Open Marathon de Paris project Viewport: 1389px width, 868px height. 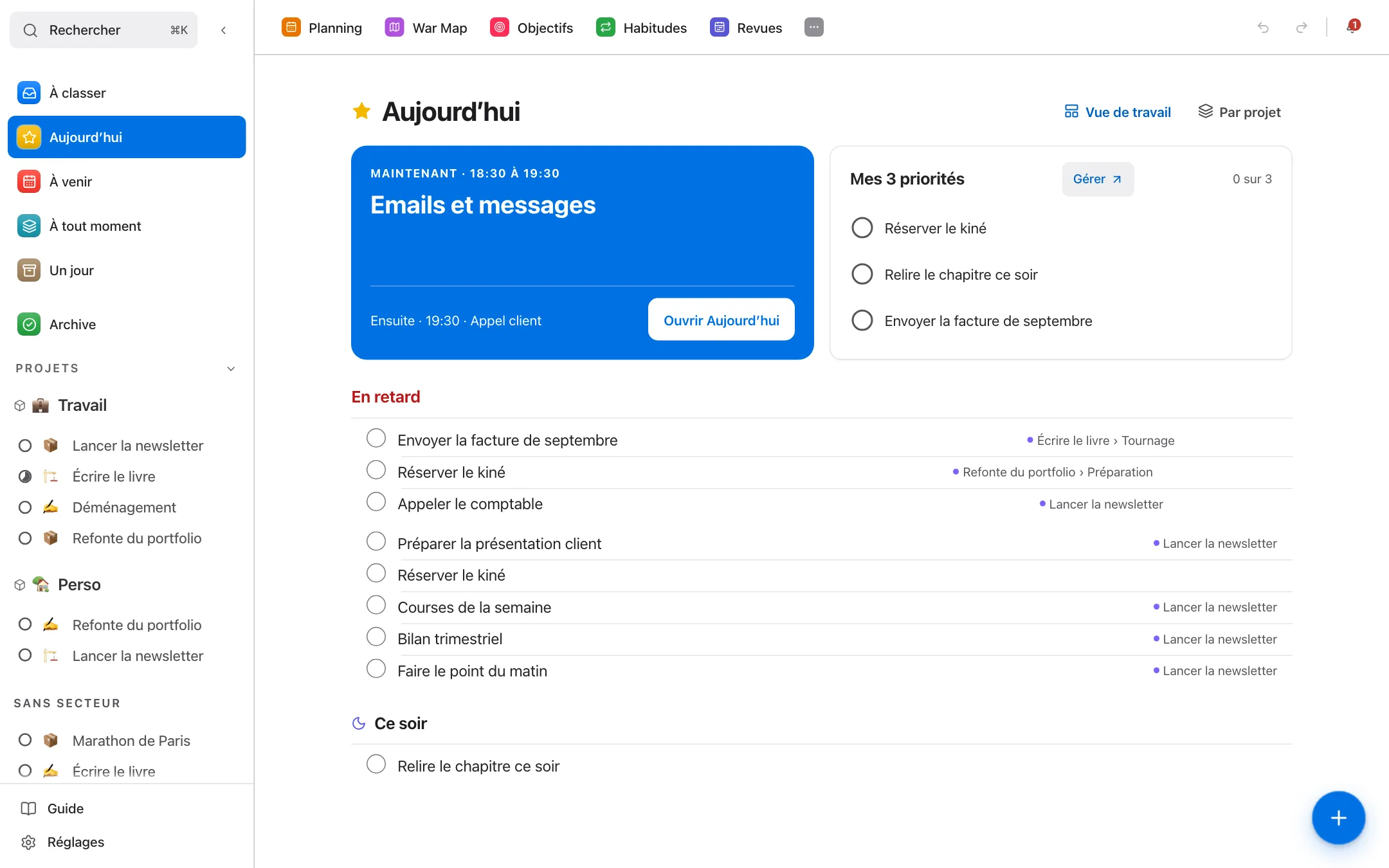click(x=131, y=741)
